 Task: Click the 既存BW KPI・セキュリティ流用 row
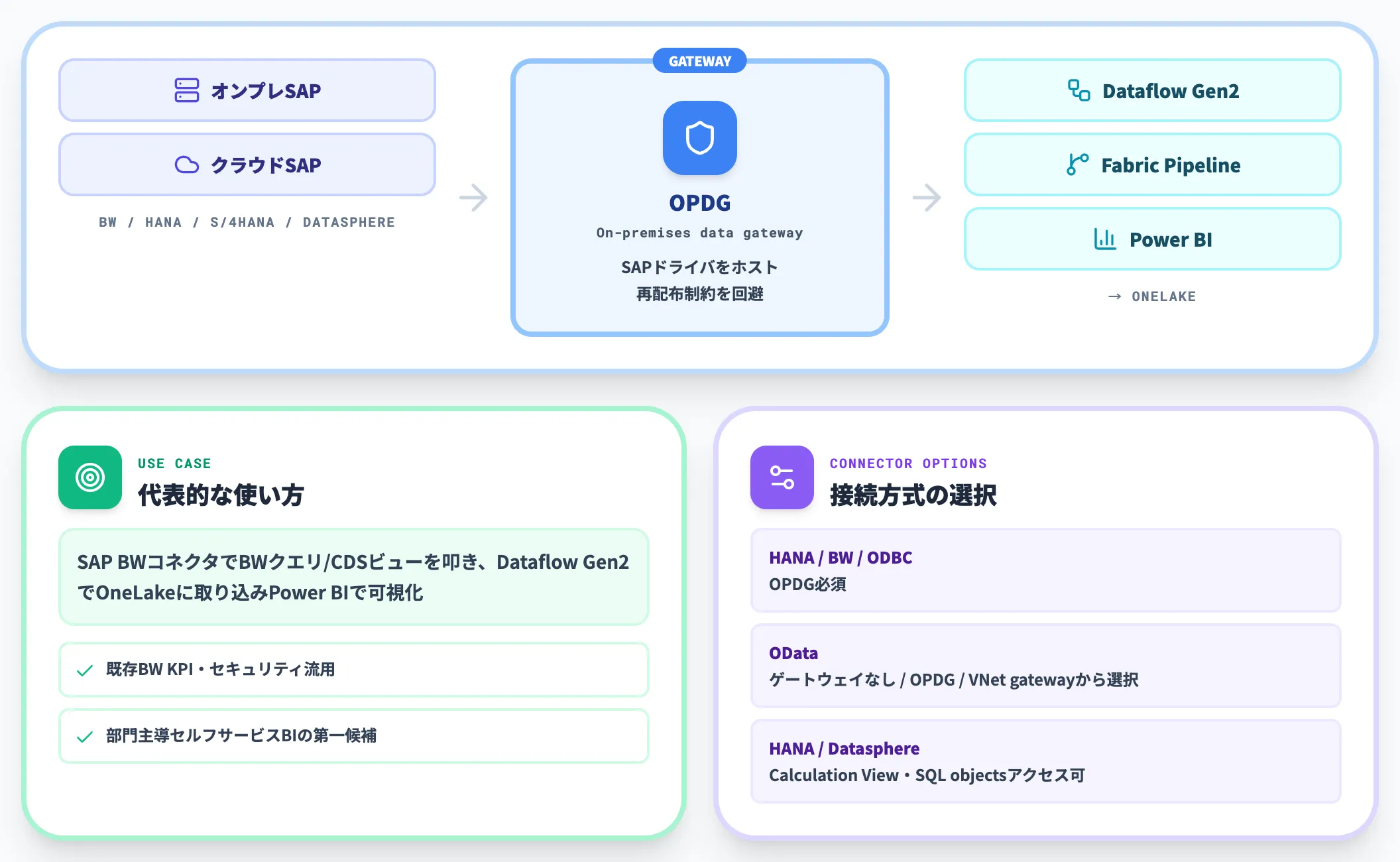click(x=354, y=670)
